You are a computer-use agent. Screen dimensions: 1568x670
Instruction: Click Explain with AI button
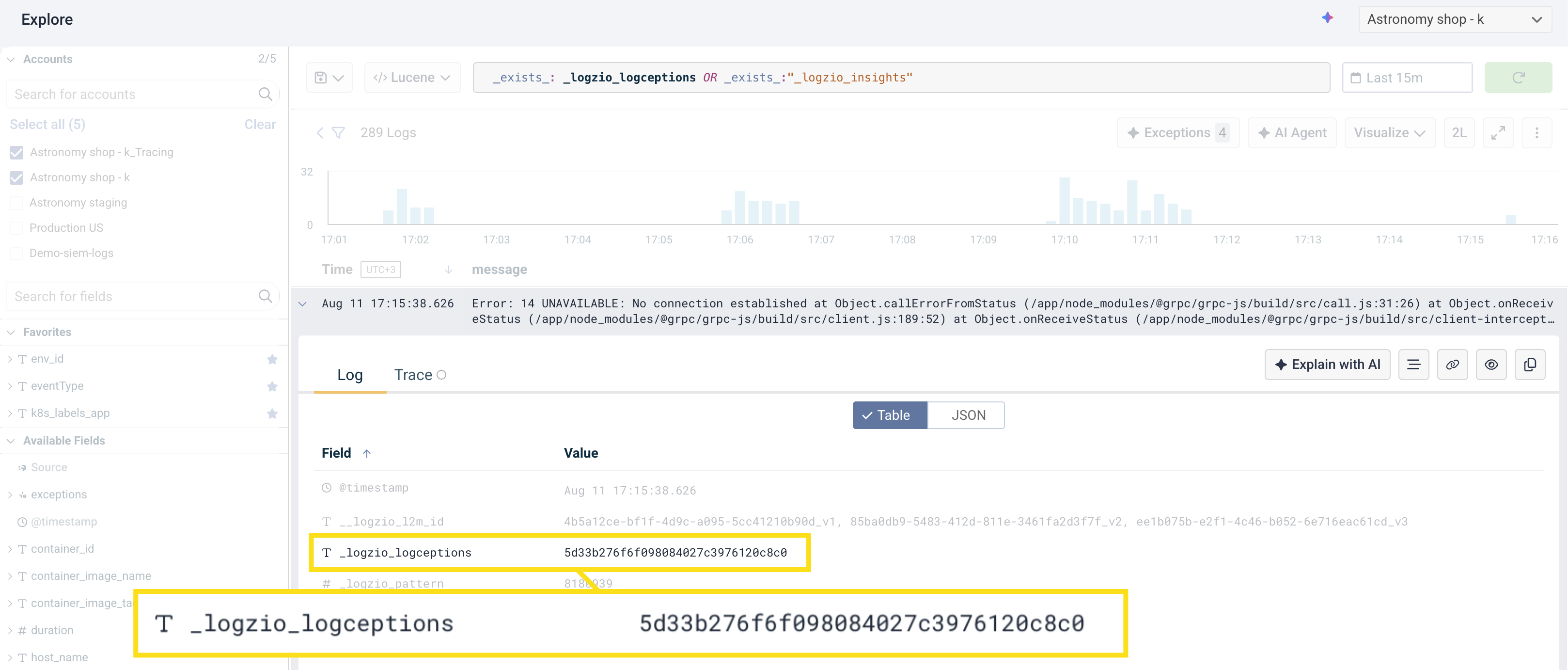coord(1327,364)
